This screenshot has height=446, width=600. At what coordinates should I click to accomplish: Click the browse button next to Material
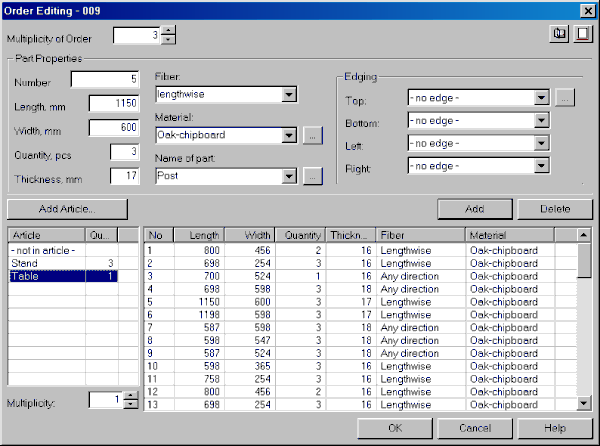pyautogui.click(x=313, y=136)
